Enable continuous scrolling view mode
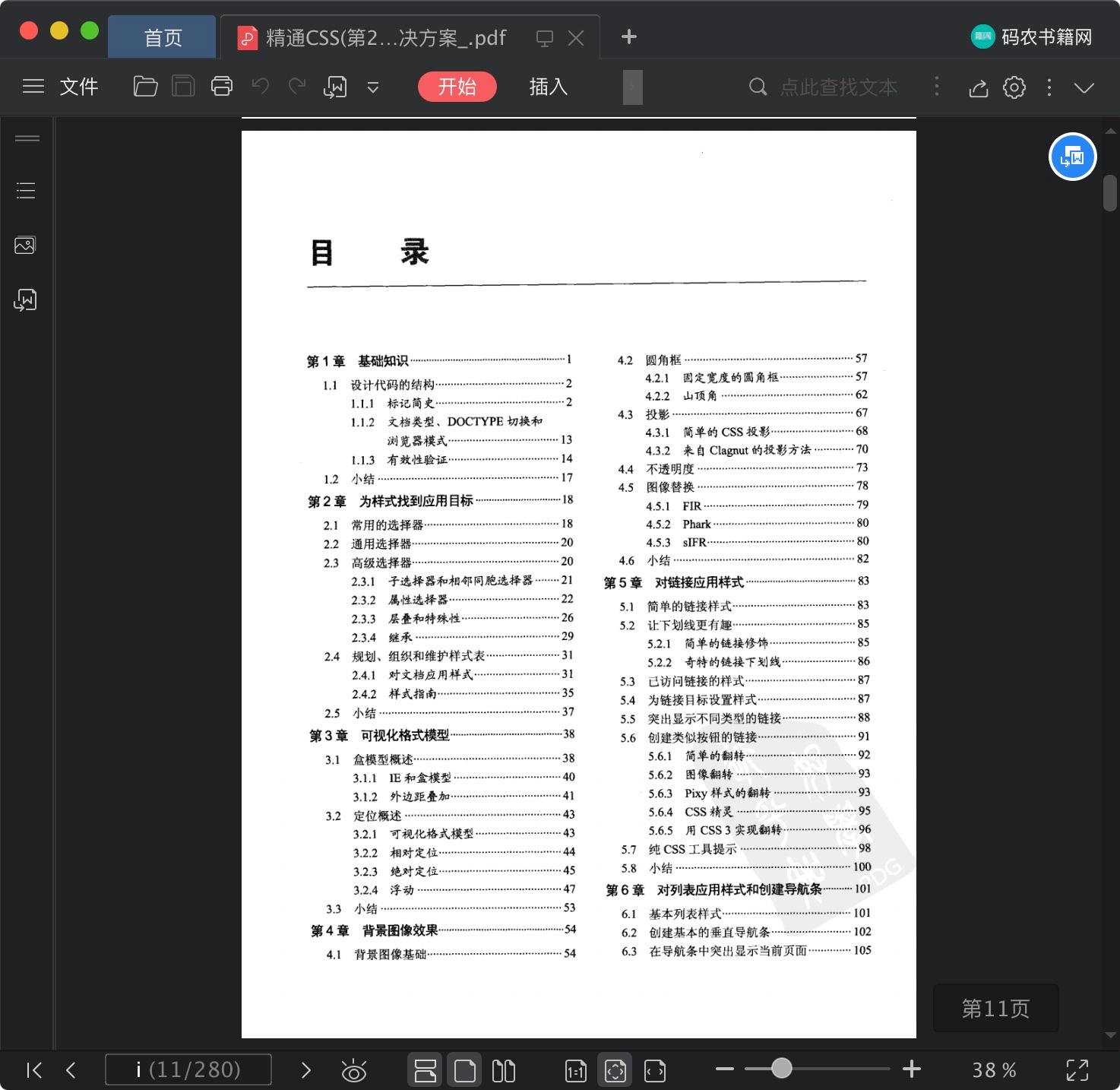Image resolution: width=1120 pixels, height=1090 pixels. [x=425, y=1070]
